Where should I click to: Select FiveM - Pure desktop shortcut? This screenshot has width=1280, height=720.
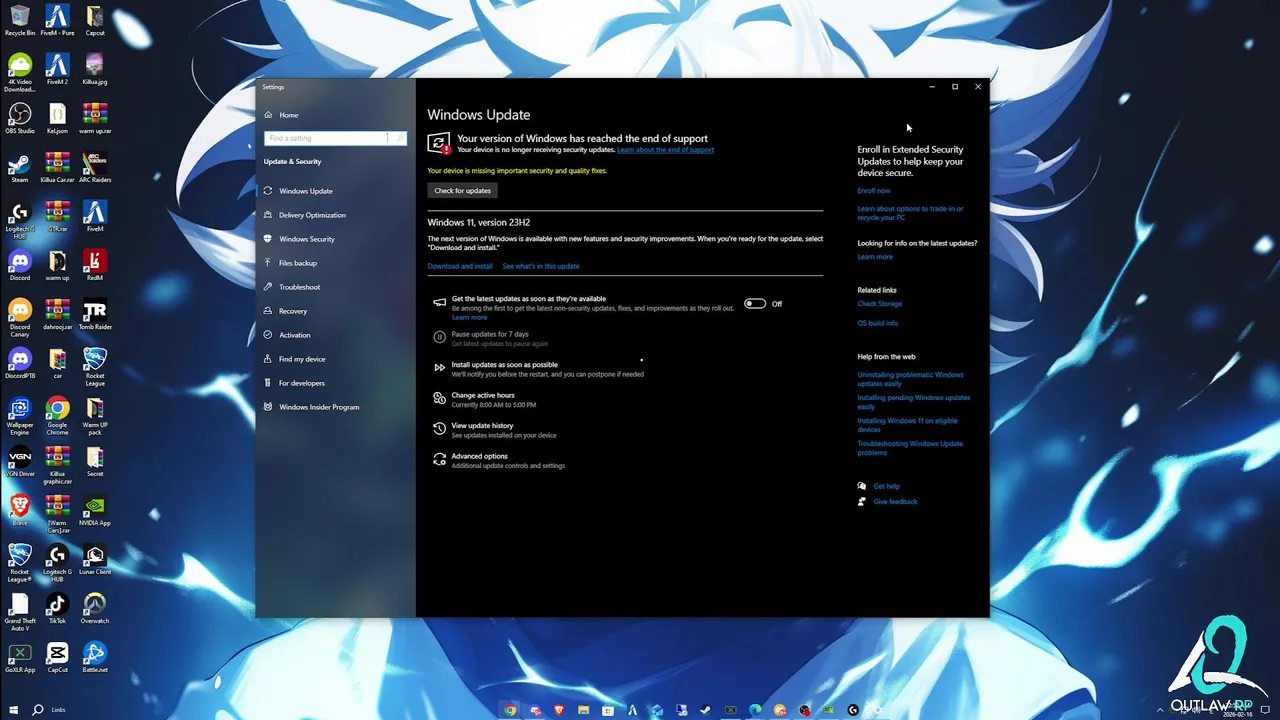point(57,21)
